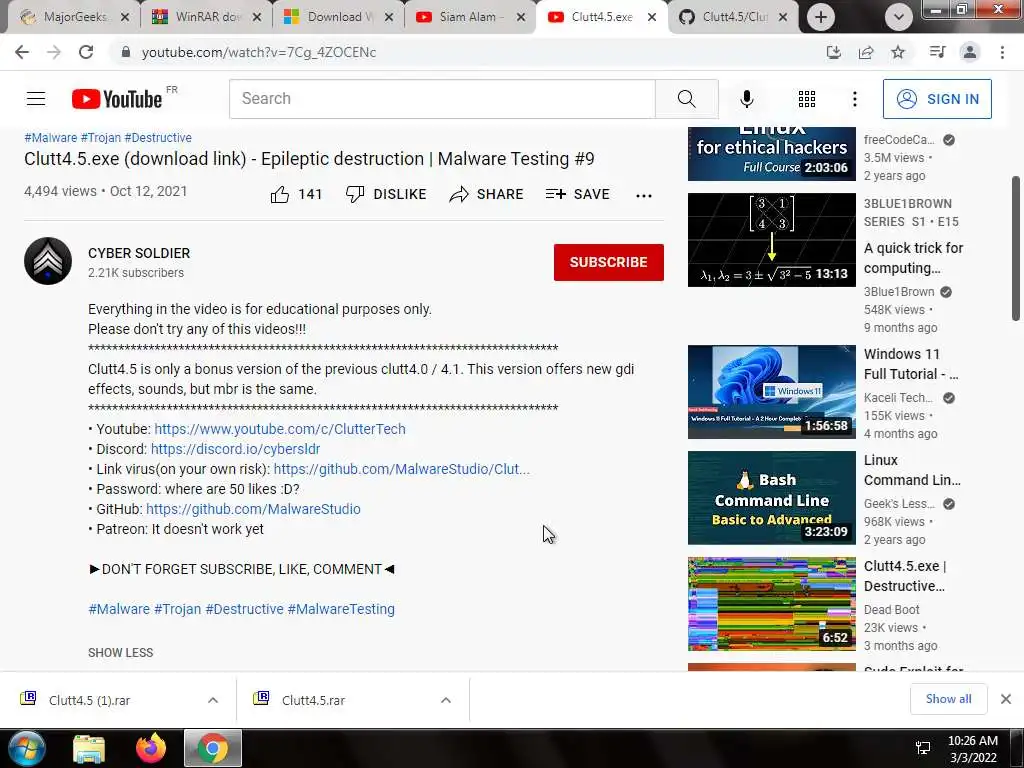1024x768 pixels.
Task: Open Bash Command Line video thumbnail
Action: 771,498
